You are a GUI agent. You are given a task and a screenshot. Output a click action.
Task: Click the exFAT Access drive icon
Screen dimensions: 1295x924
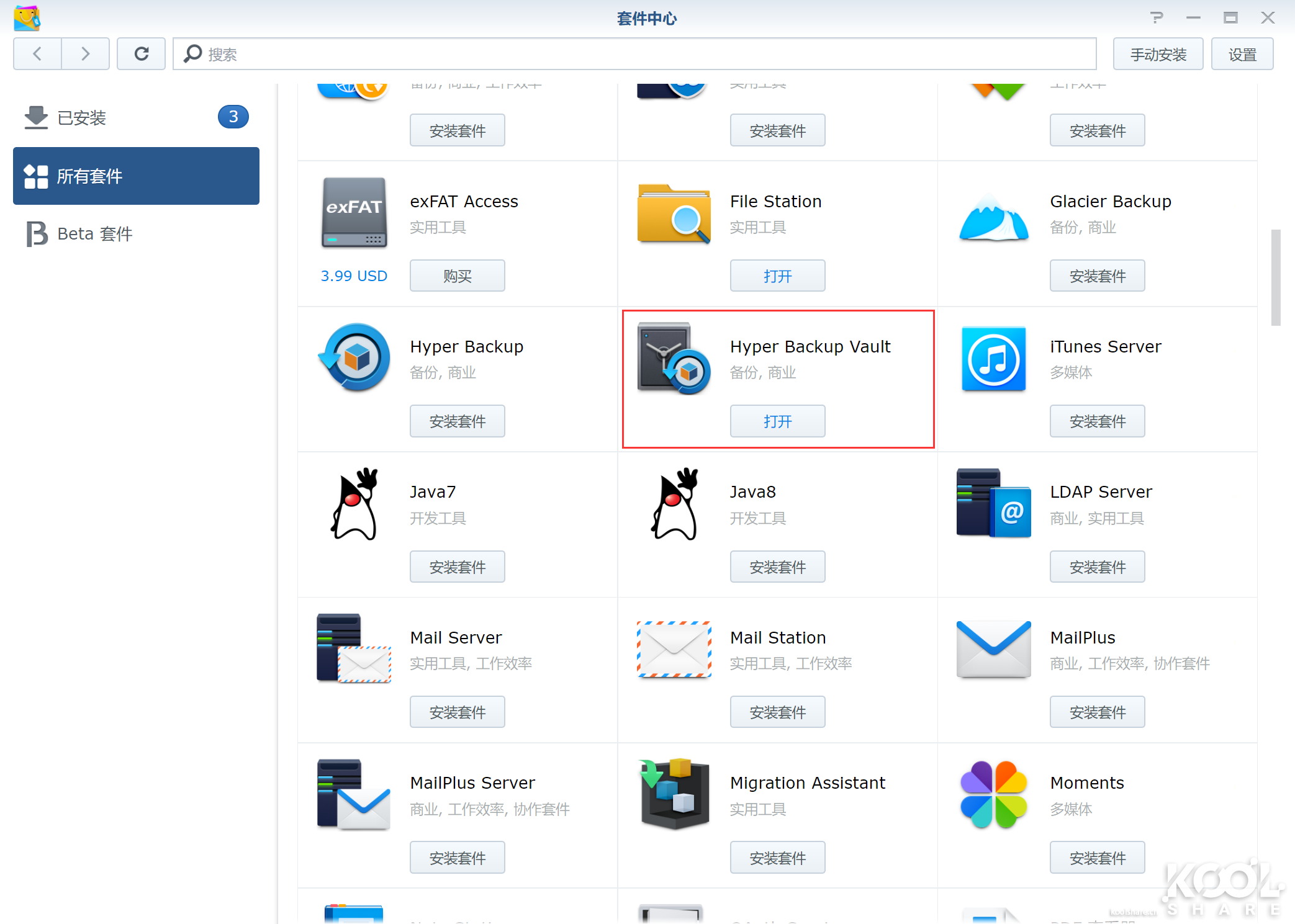pyautogui.click(x=354, y=213)
